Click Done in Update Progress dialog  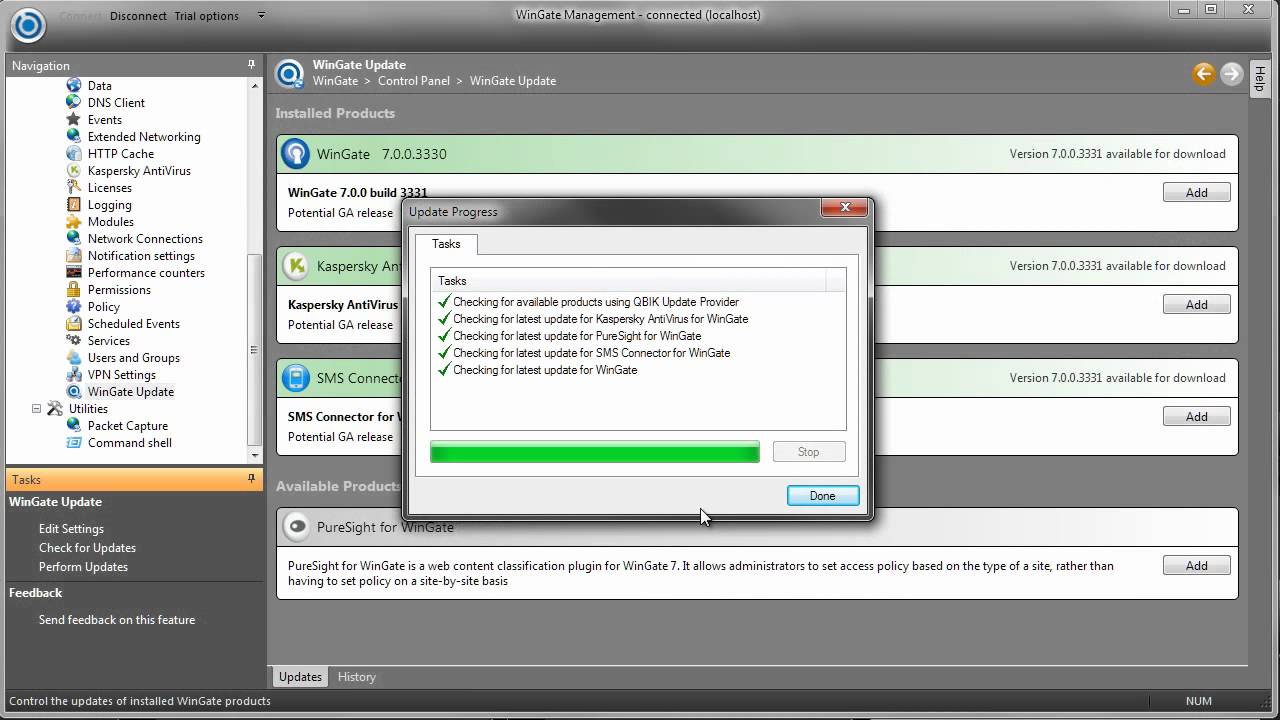823,496
